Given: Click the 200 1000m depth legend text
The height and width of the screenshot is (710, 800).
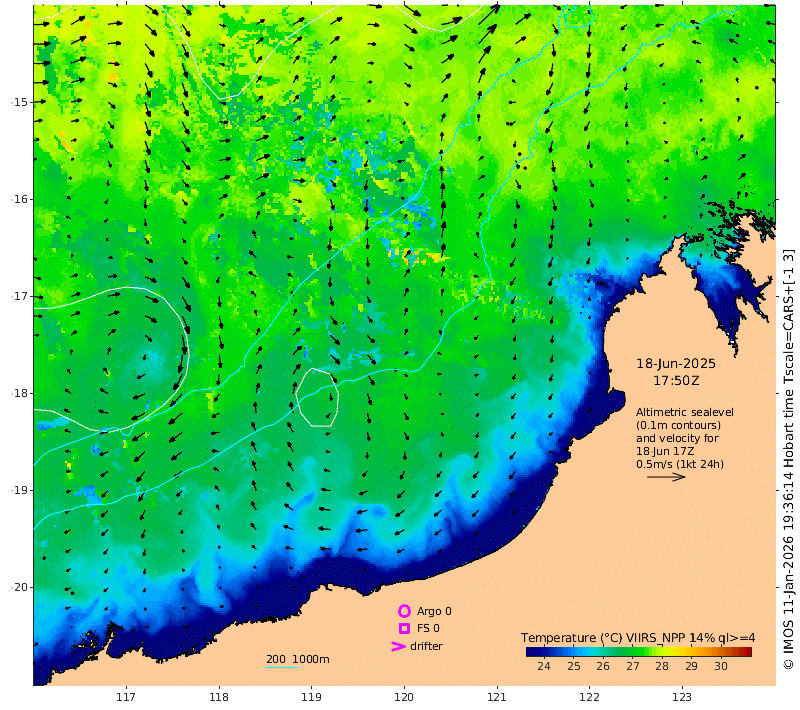Looking at the screenshot, I should (x=297, y=659).
